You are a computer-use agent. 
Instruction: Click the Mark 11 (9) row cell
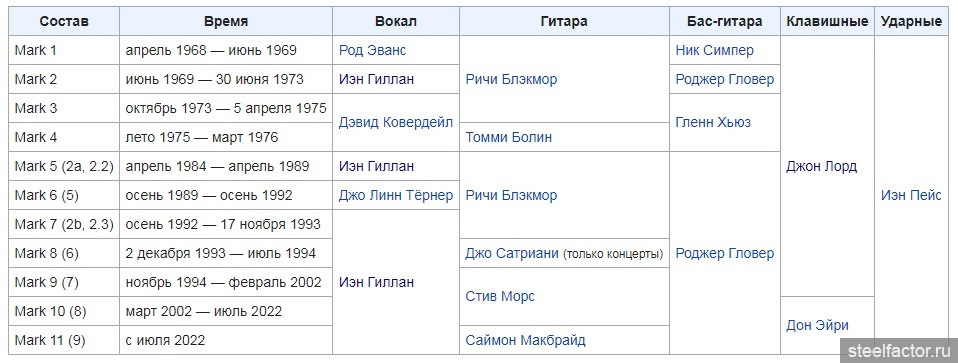[x=64, y=340]
